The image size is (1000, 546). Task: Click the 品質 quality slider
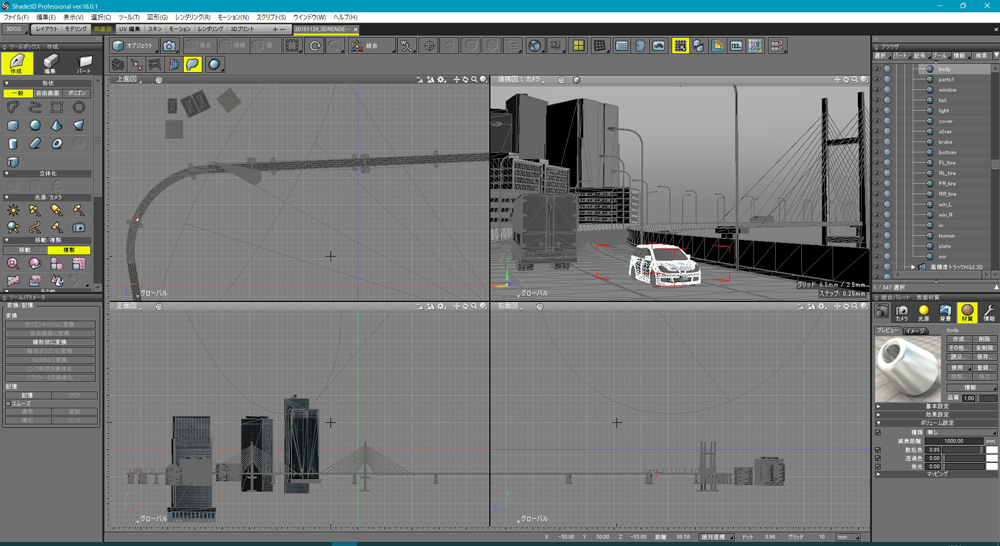click(x=987, y=398)
